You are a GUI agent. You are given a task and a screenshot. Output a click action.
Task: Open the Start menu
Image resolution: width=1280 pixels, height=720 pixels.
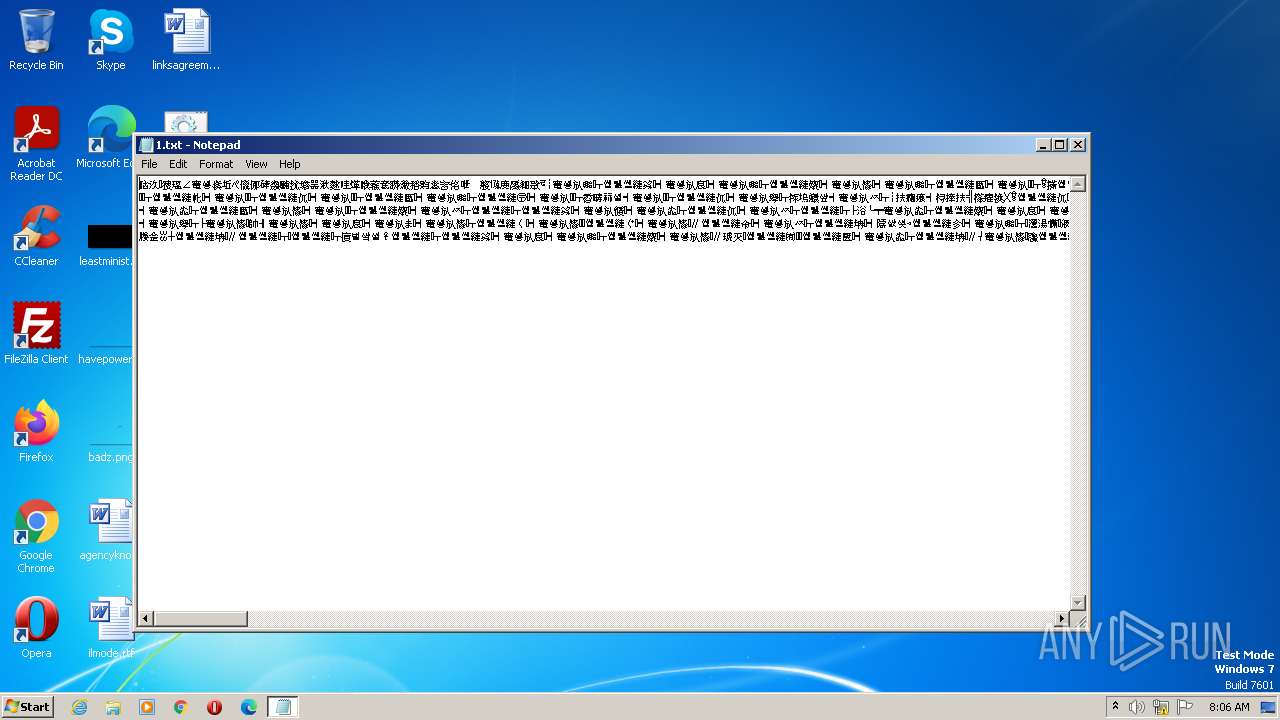click(x=28, y=706)
